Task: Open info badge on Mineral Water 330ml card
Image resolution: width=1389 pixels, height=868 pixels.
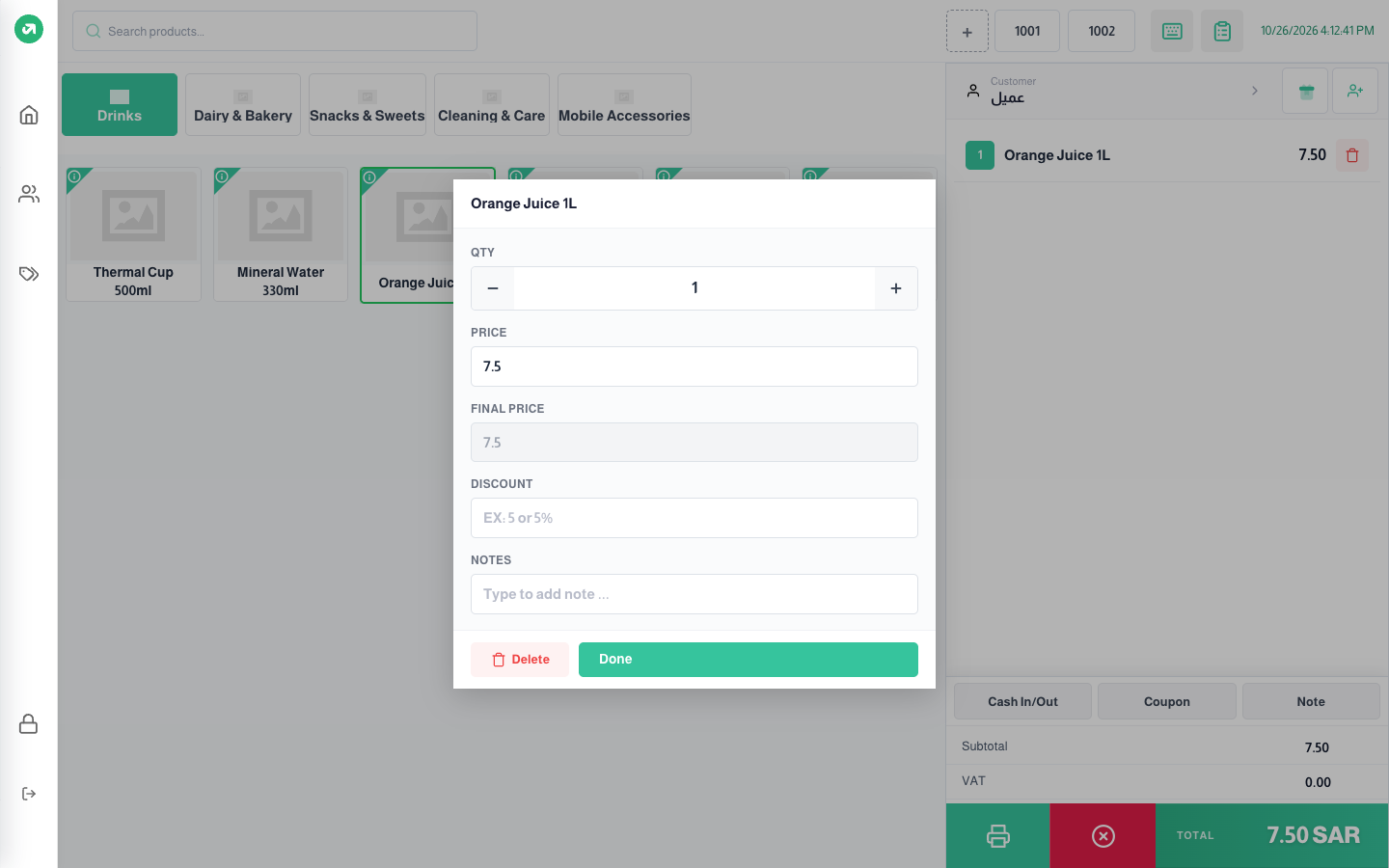Action: [x=222, y=176]
